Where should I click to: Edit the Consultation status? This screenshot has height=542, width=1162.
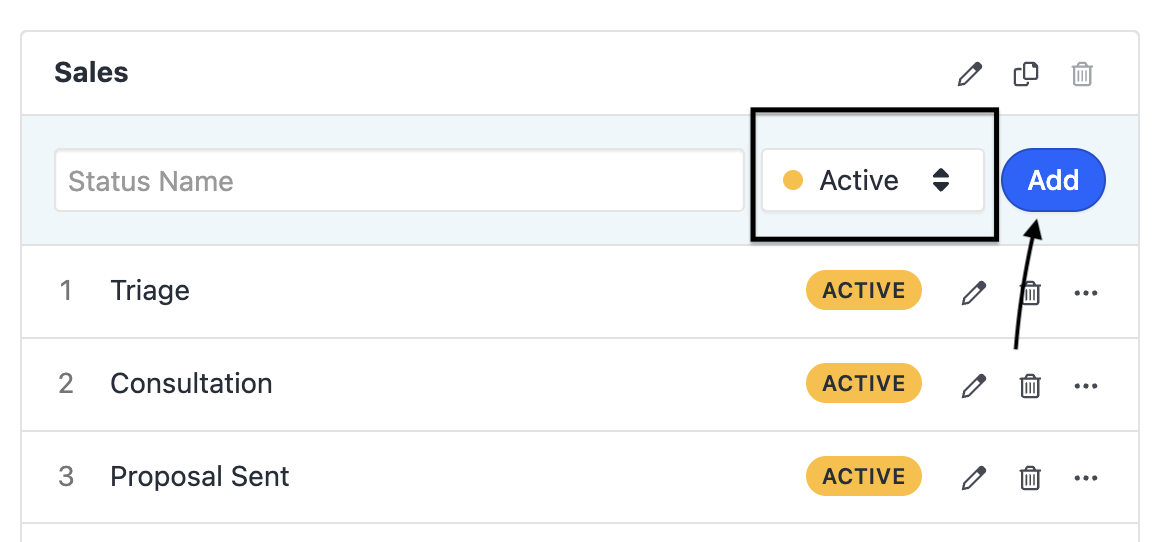[x=973, y=385]
